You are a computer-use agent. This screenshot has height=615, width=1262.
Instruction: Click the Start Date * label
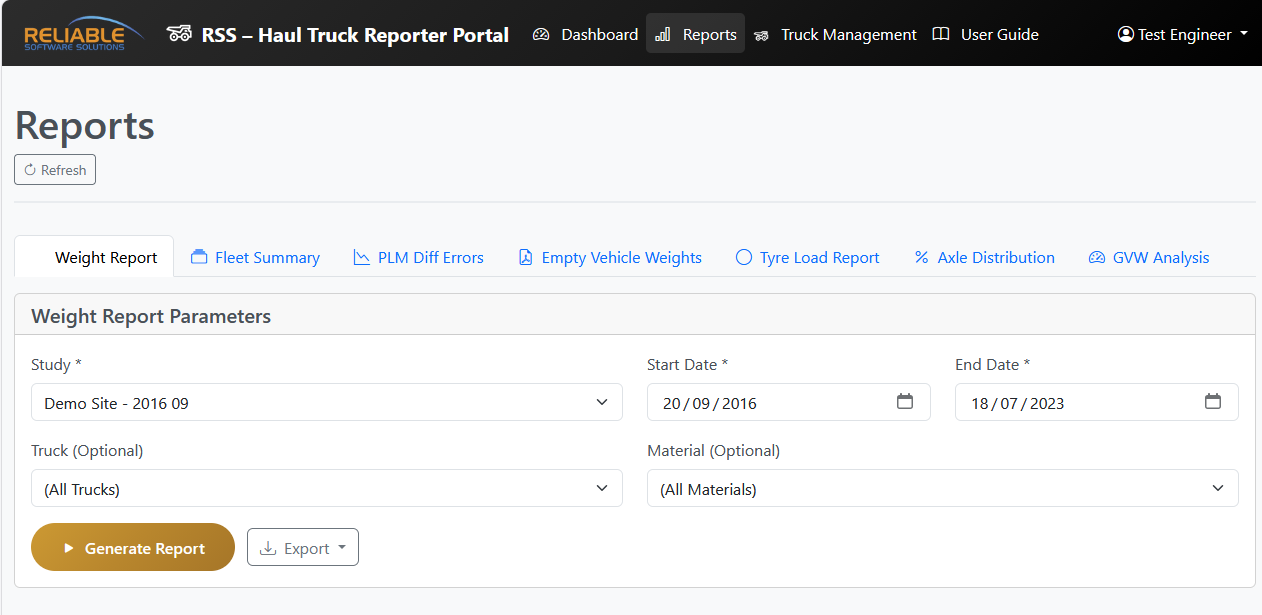point(688,364)
